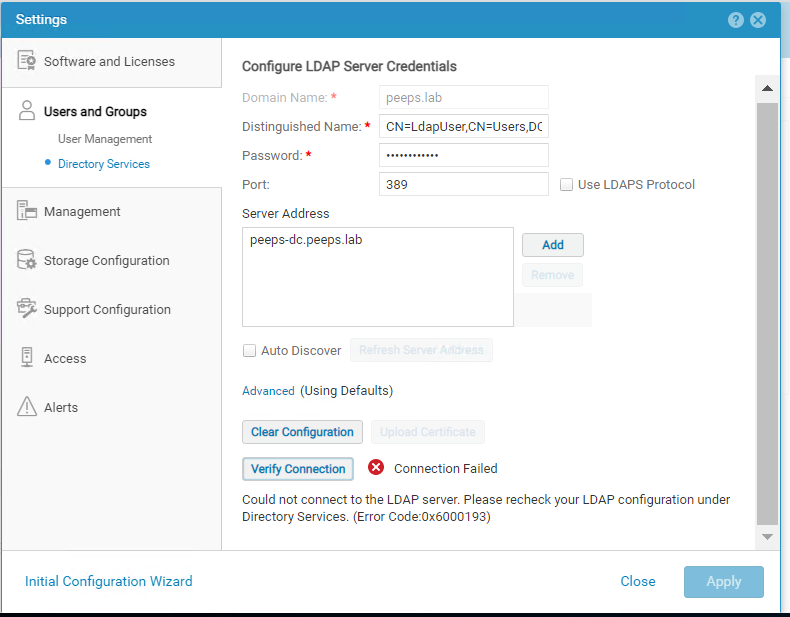Add a server address with Add button

552,245
